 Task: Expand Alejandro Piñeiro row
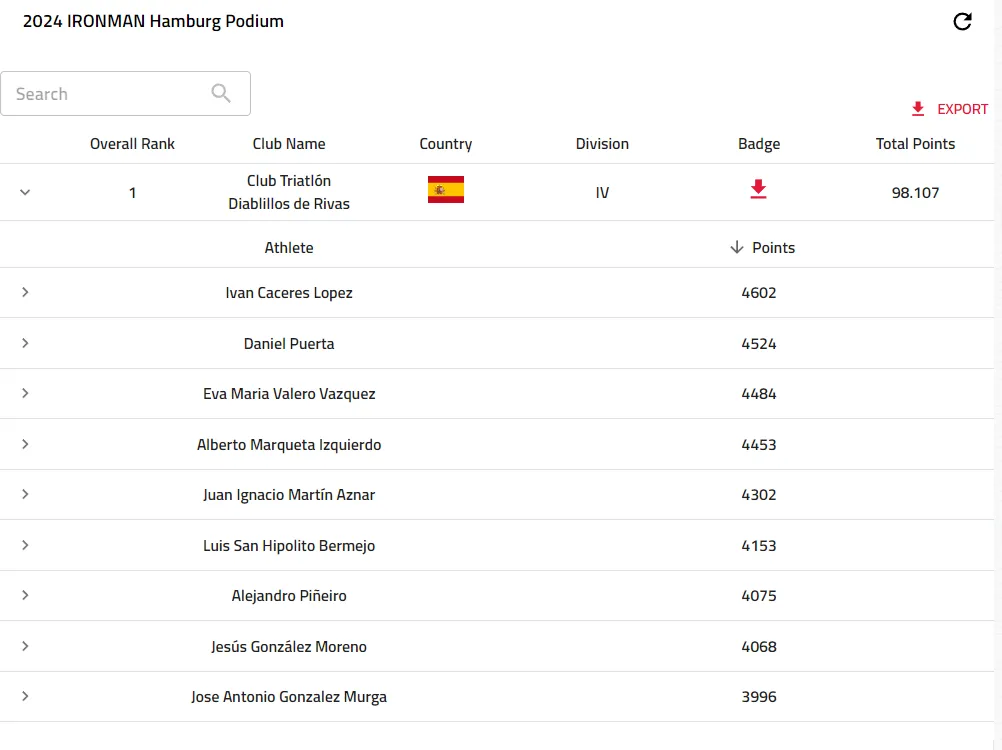26,595
